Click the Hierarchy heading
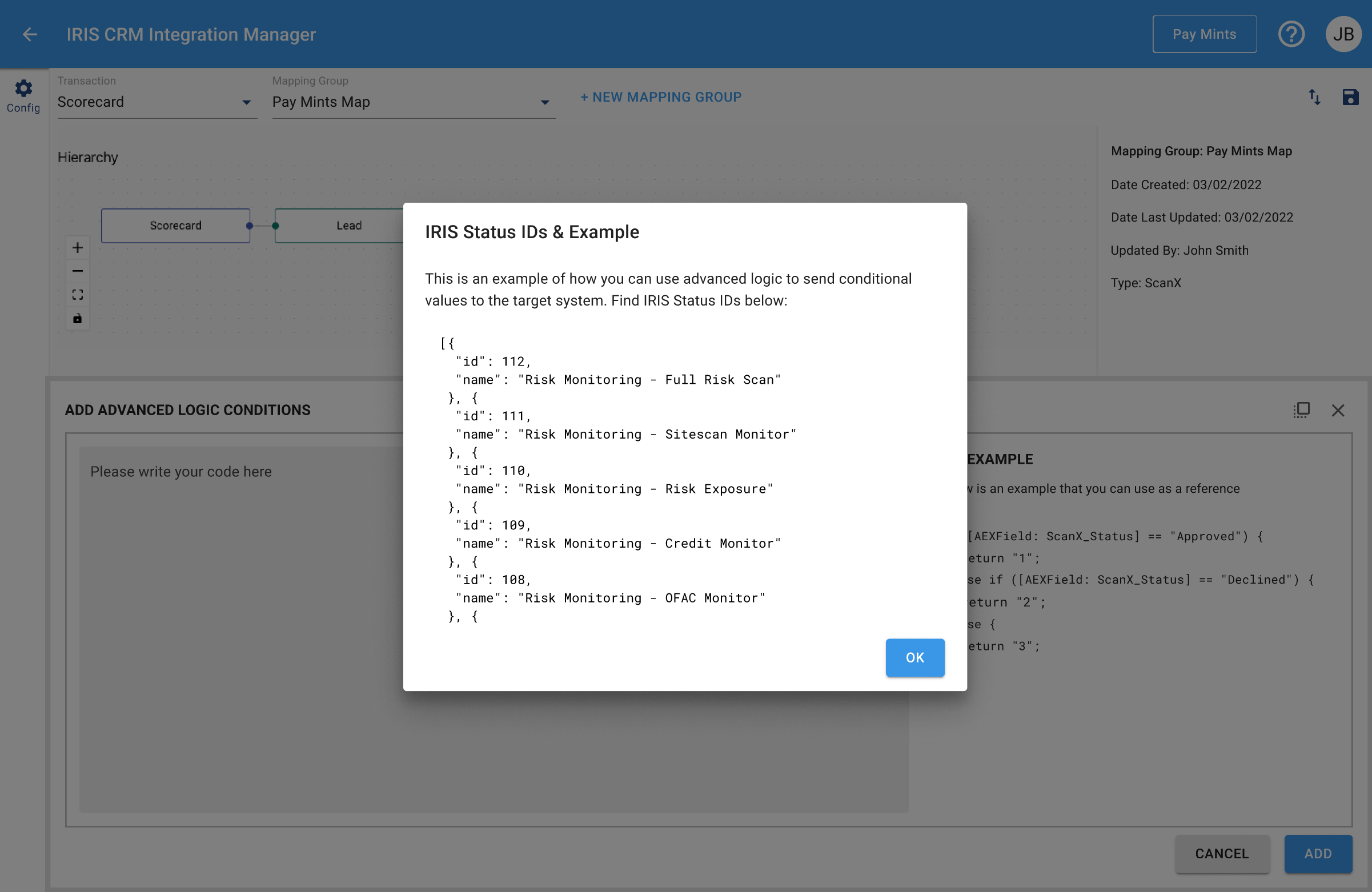1372x892 pixels. pyautogui.click(x=87, y=156)
